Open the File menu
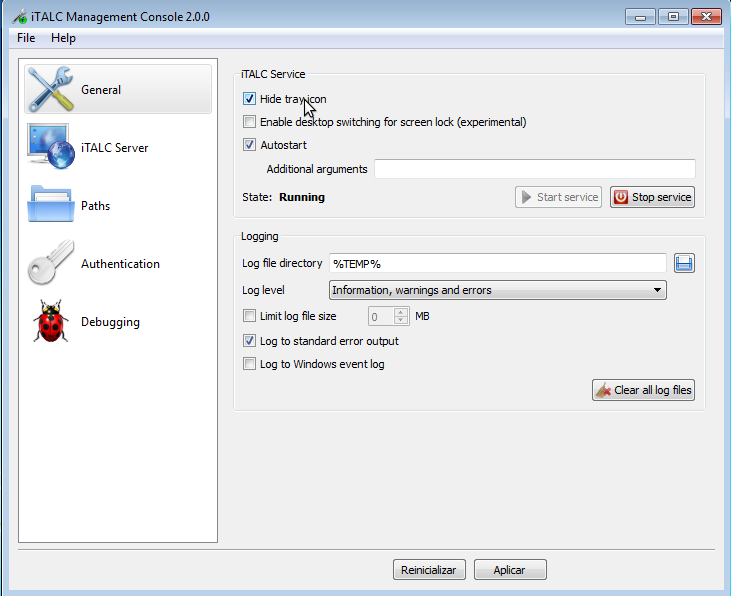 click(26, 38)
